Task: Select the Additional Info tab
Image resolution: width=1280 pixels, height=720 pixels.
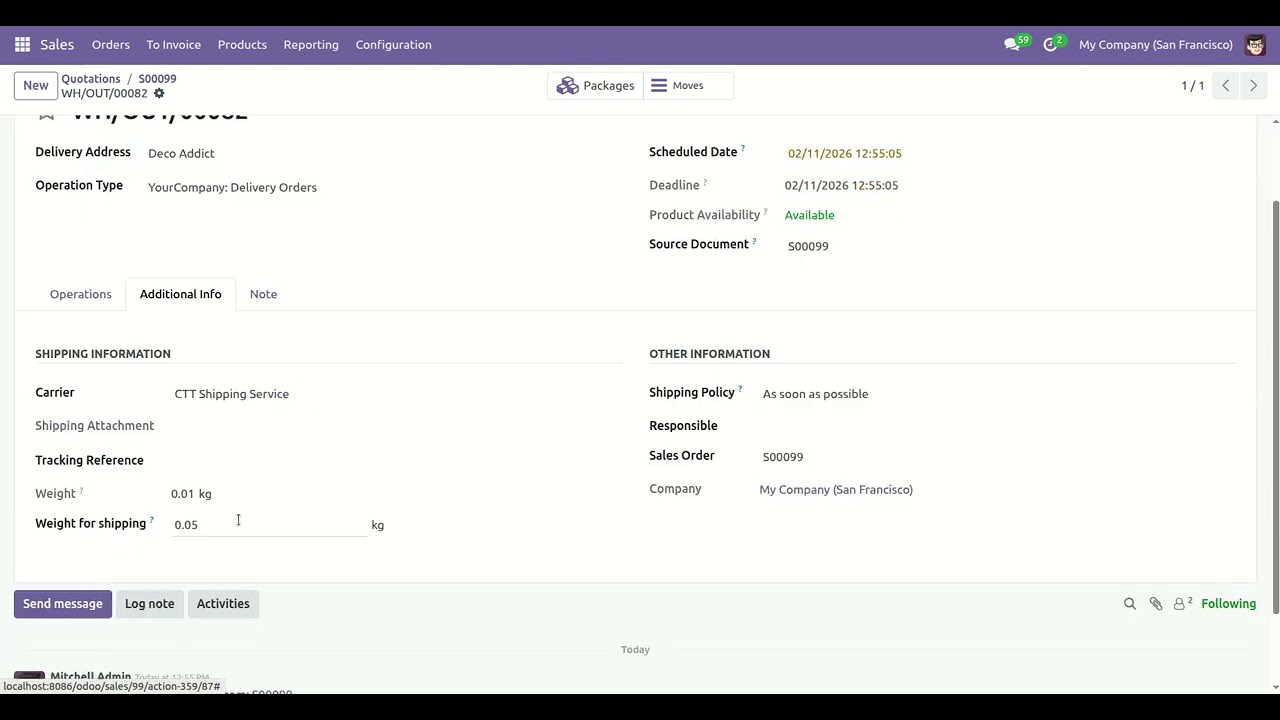Action: point(181,294)
